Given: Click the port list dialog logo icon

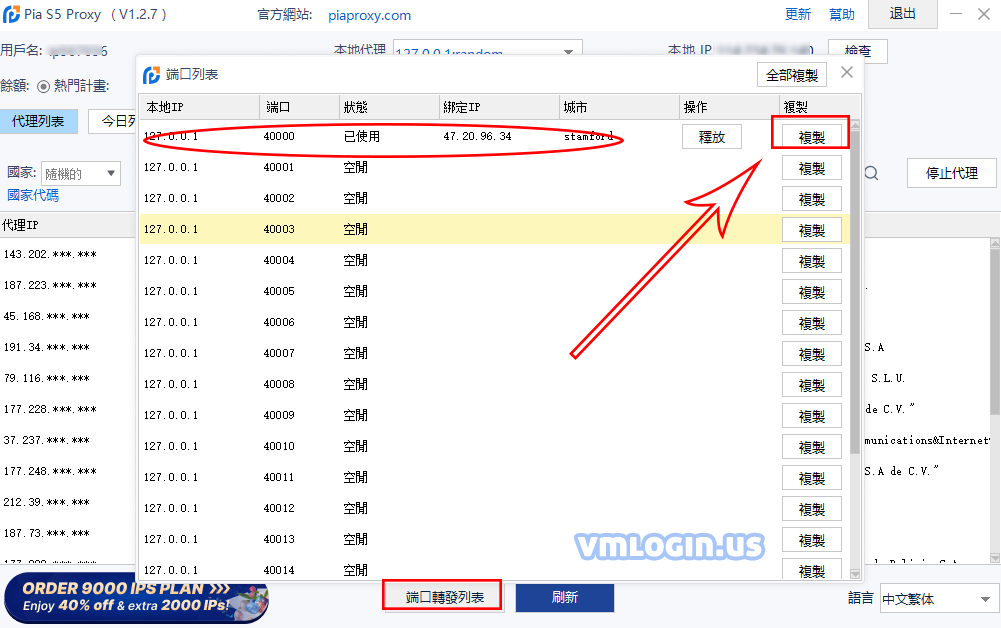Looking at the screenshot, I should [151, 75].
